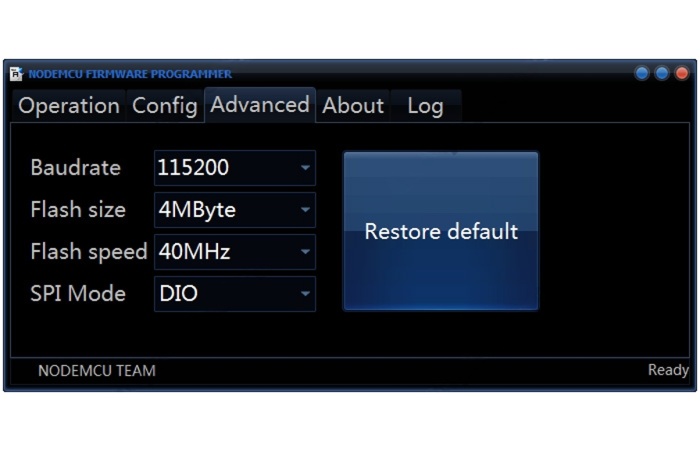Screen dimensions: 700x450
Task: Expand the Flash size dropdown arrow
Action: 305,210
